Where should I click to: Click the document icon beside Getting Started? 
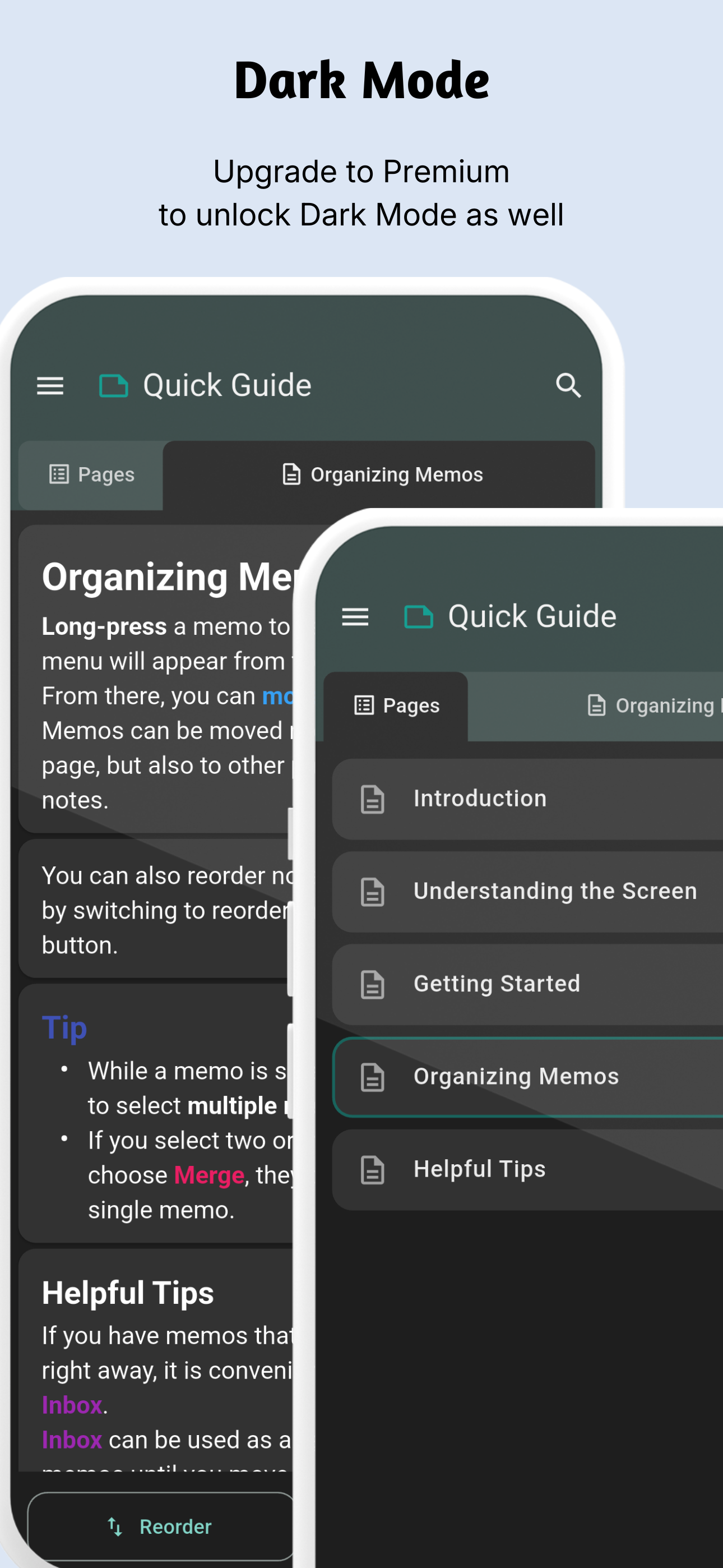click(x=373, y=984)
